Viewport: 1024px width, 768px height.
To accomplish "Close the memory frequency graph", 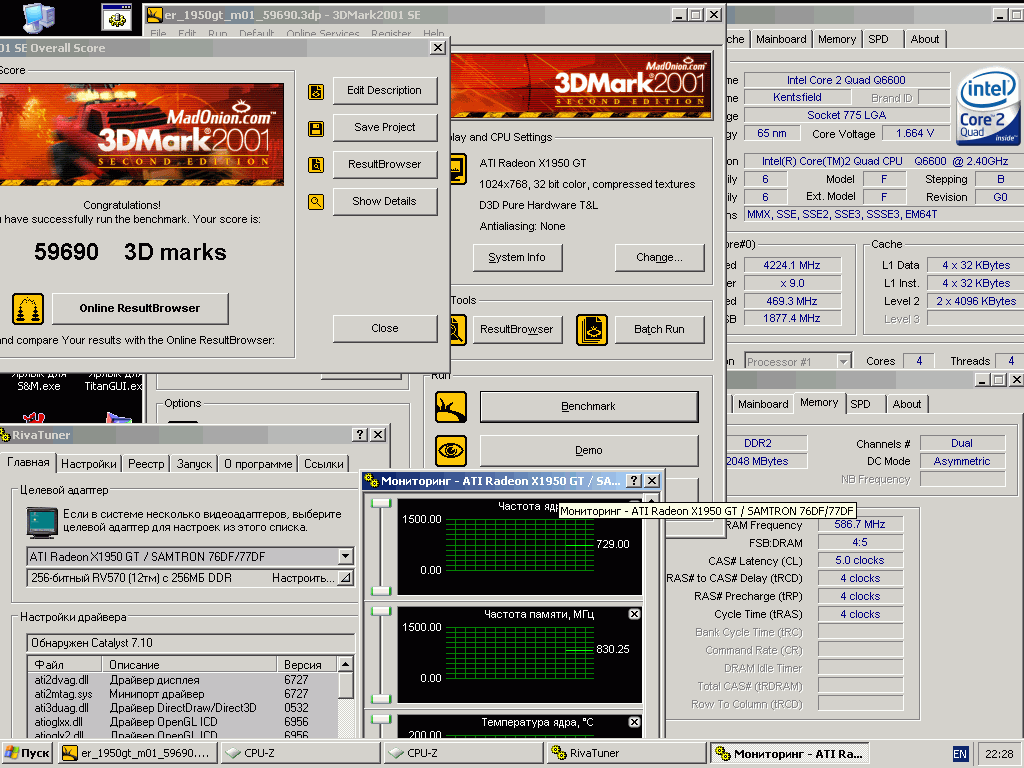I will point(634,614).
